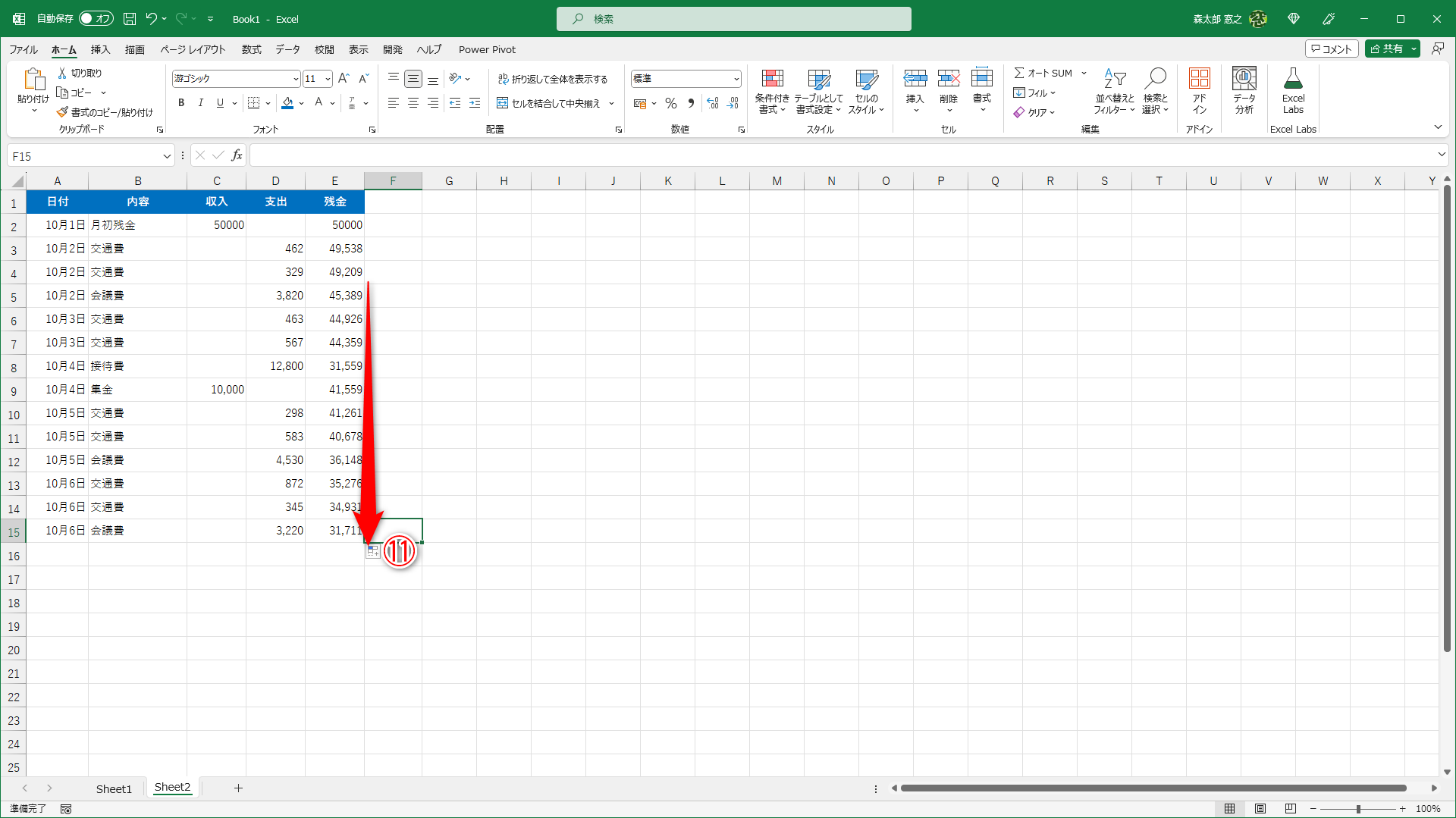Screen dimensions: 1456x818
Task: Click the Comments button
Action: coord(1332,49)
